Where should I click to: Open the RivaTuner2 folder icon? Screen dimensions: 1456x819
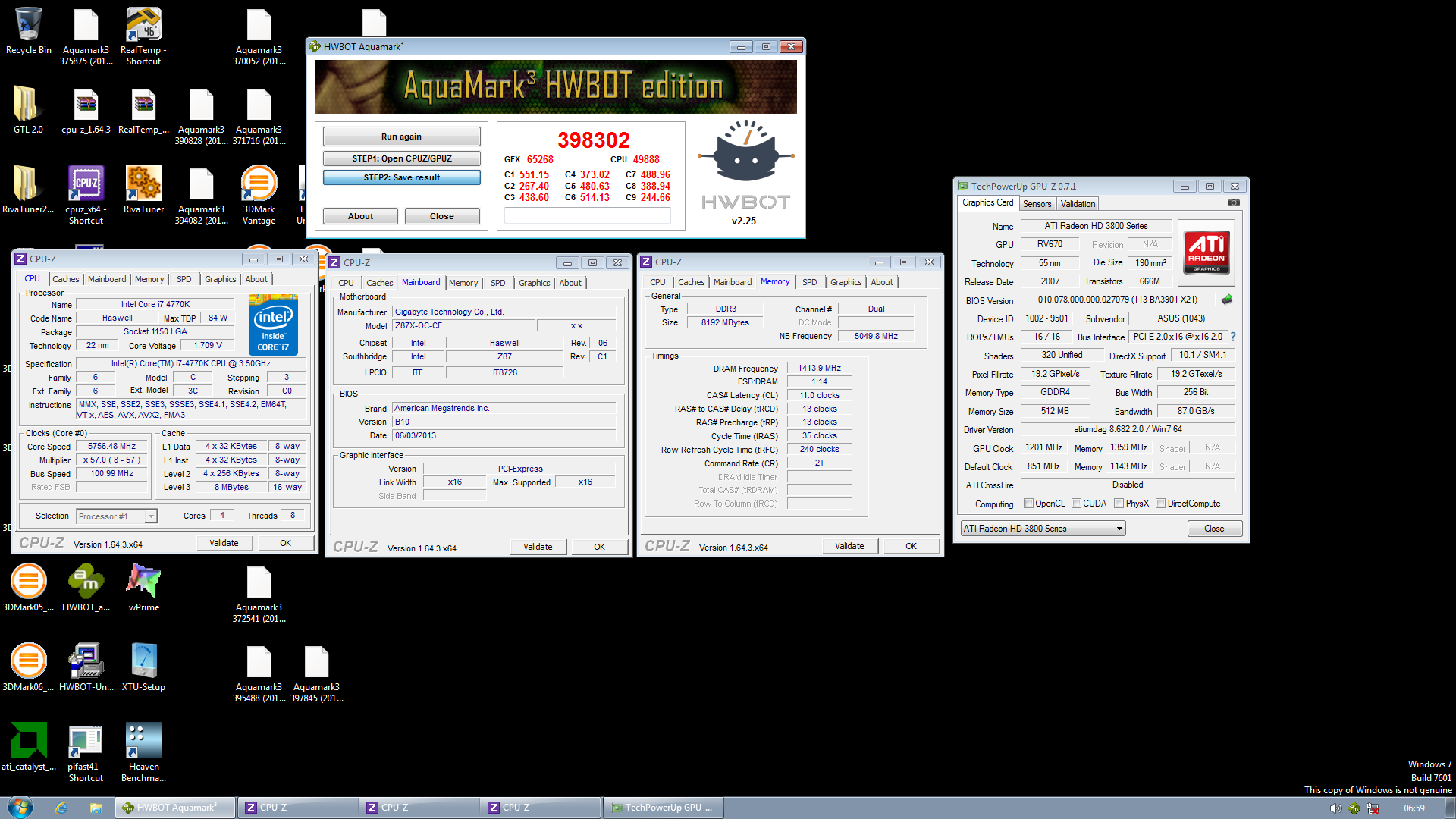[x=28, y=190]
